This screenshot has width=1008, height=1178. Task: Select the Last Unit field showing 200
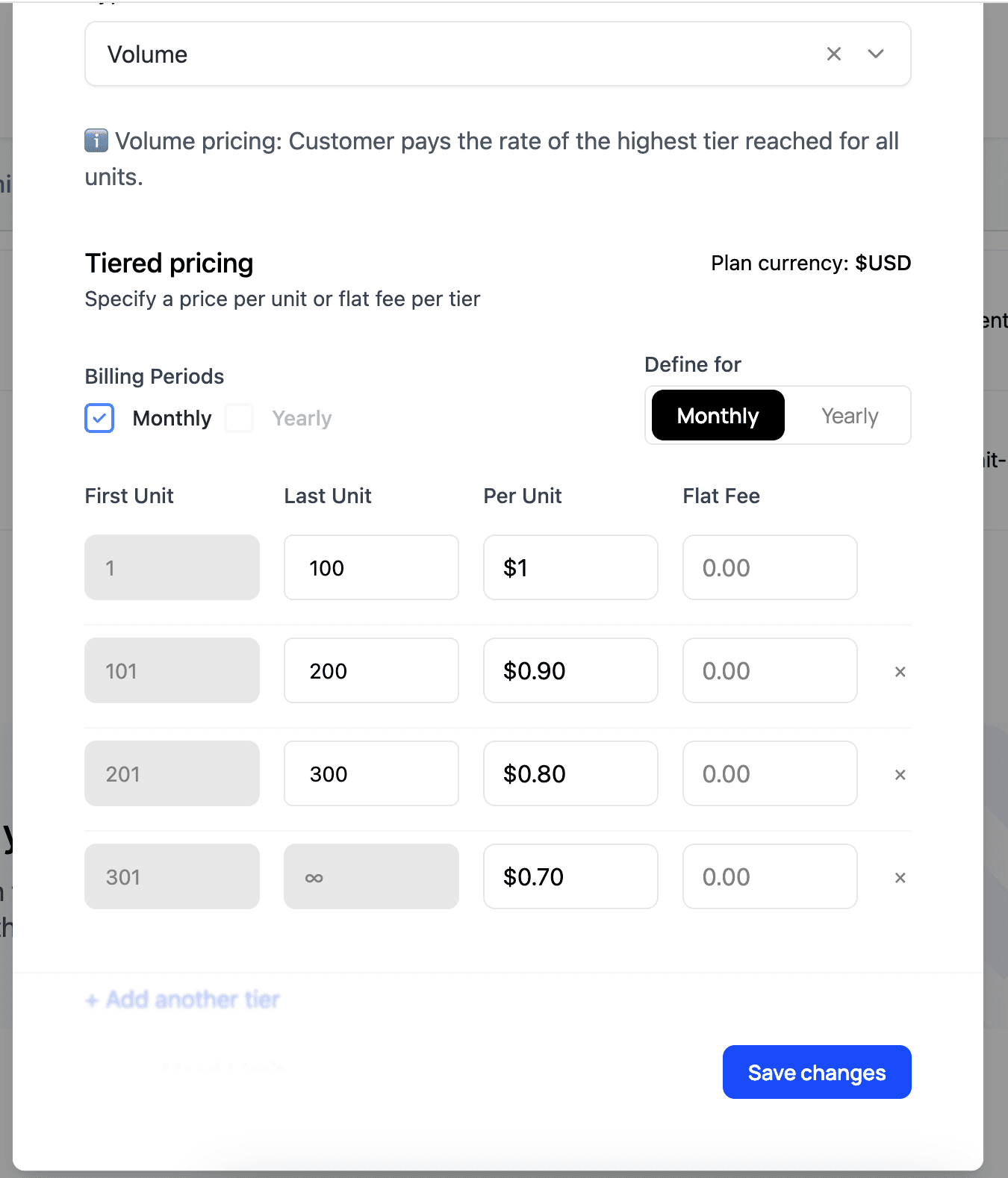pyautogui.click(x=371, y=670)
